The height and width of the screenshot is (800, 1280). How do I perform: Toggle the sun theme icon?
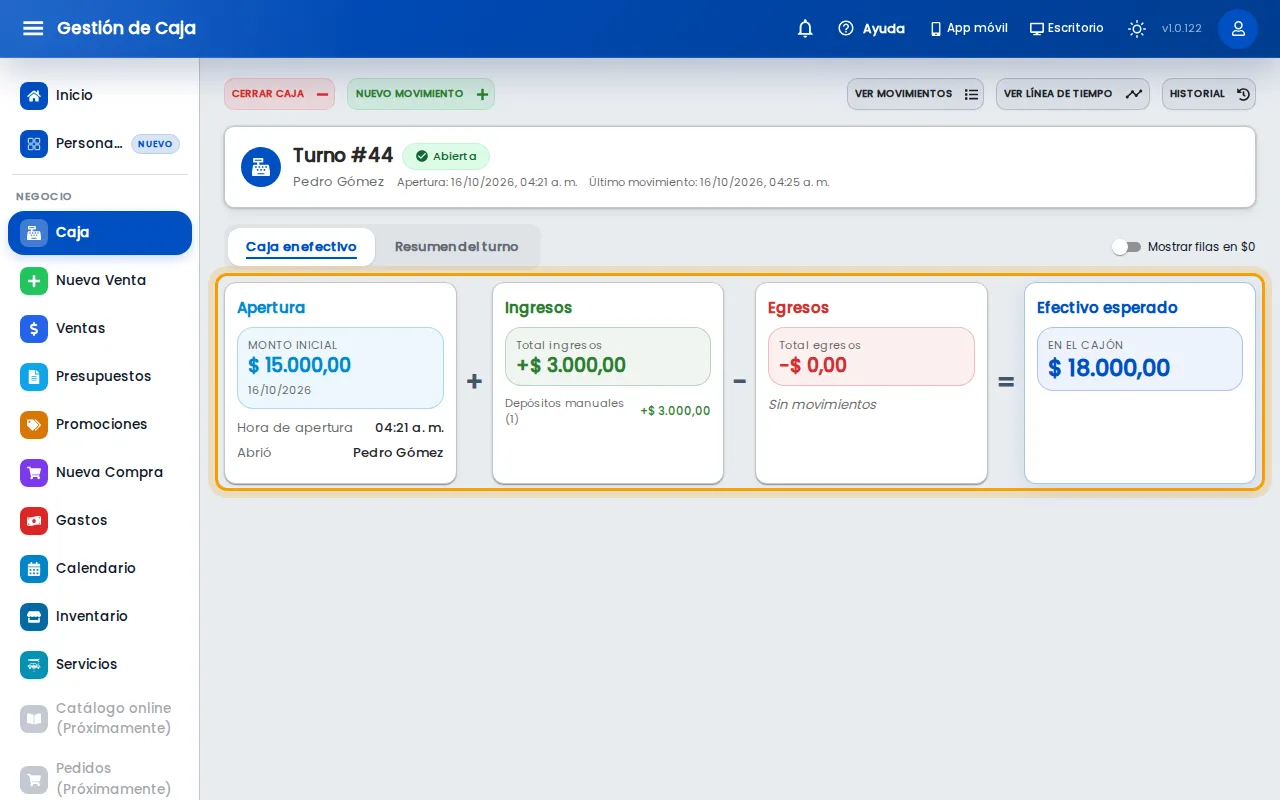(x=1137, y=28)
